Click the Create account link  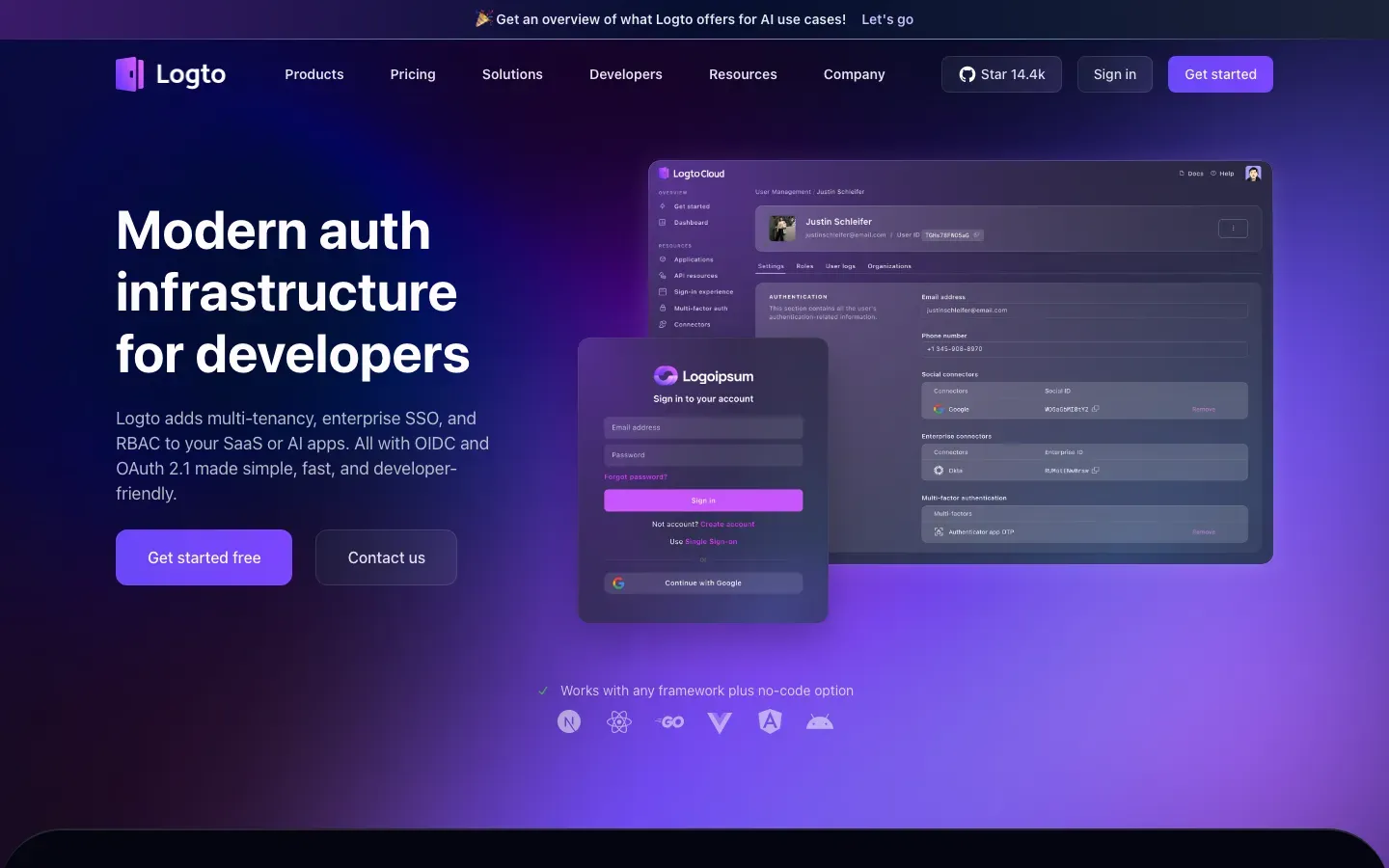[727, 525]
